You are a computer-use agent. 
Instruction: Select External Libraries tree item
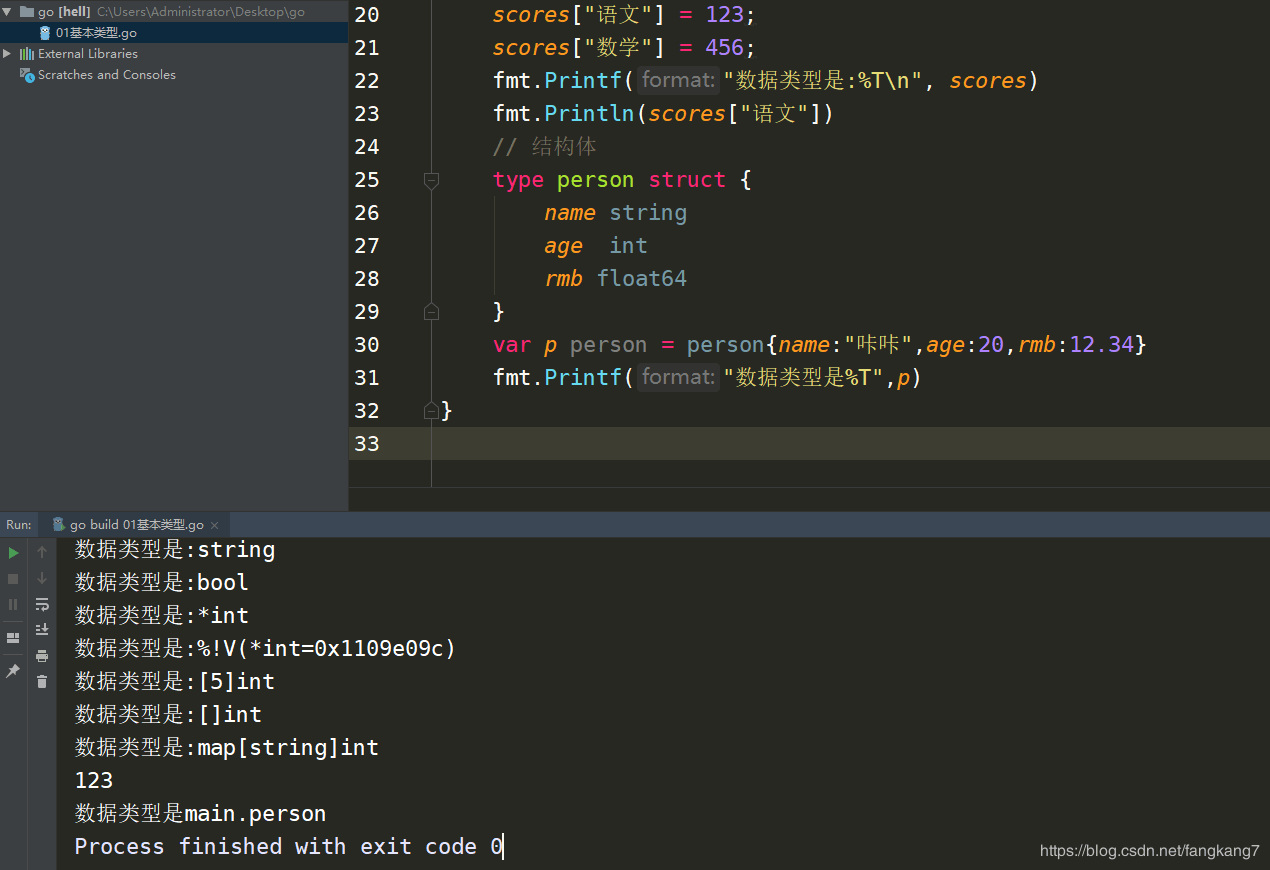(88, 54)
